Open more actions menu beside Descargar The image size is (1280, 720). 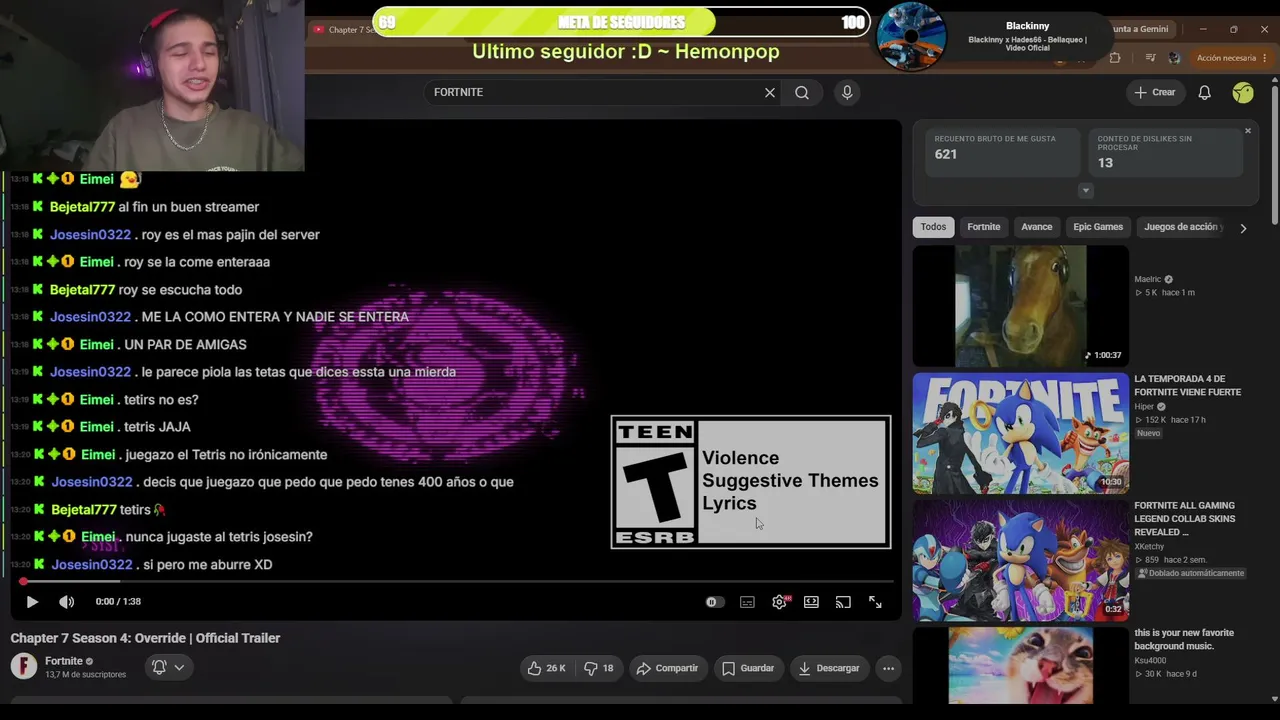[888, 668]
